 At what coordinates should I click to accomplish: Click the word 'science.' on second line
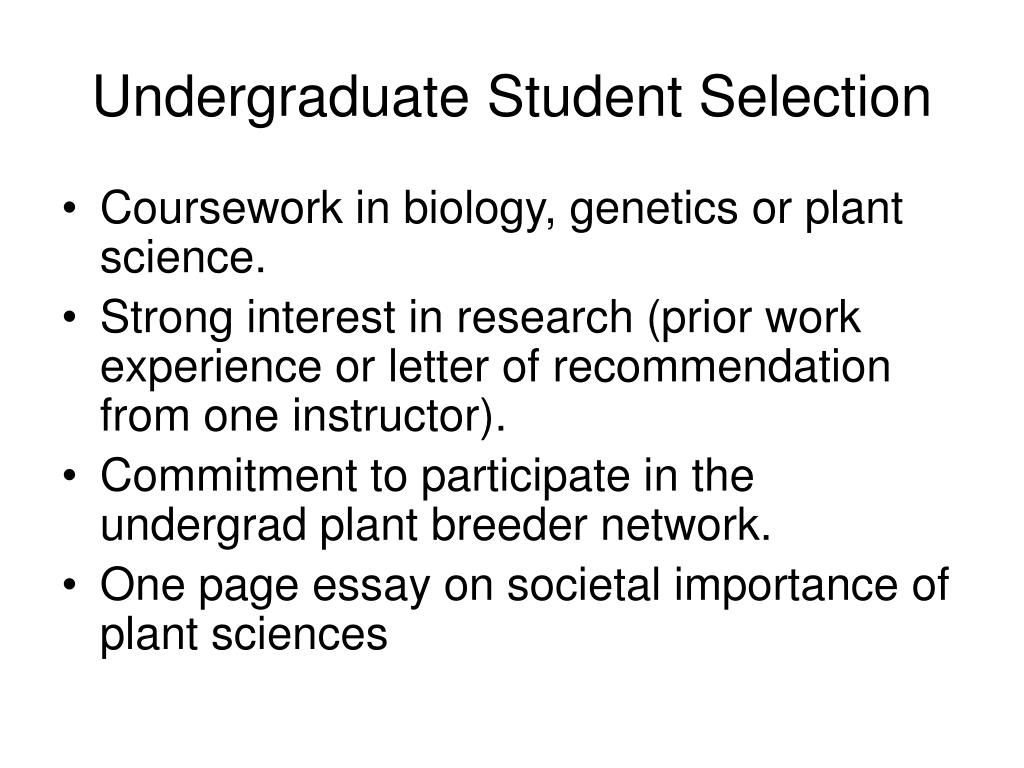tap(183, 259)
